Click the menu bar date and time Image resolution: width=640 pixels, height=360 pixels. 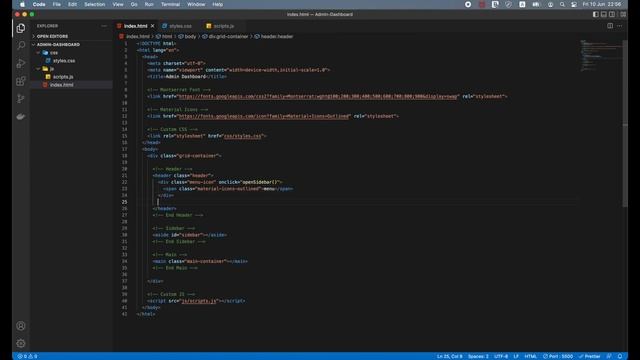point(602,4)
